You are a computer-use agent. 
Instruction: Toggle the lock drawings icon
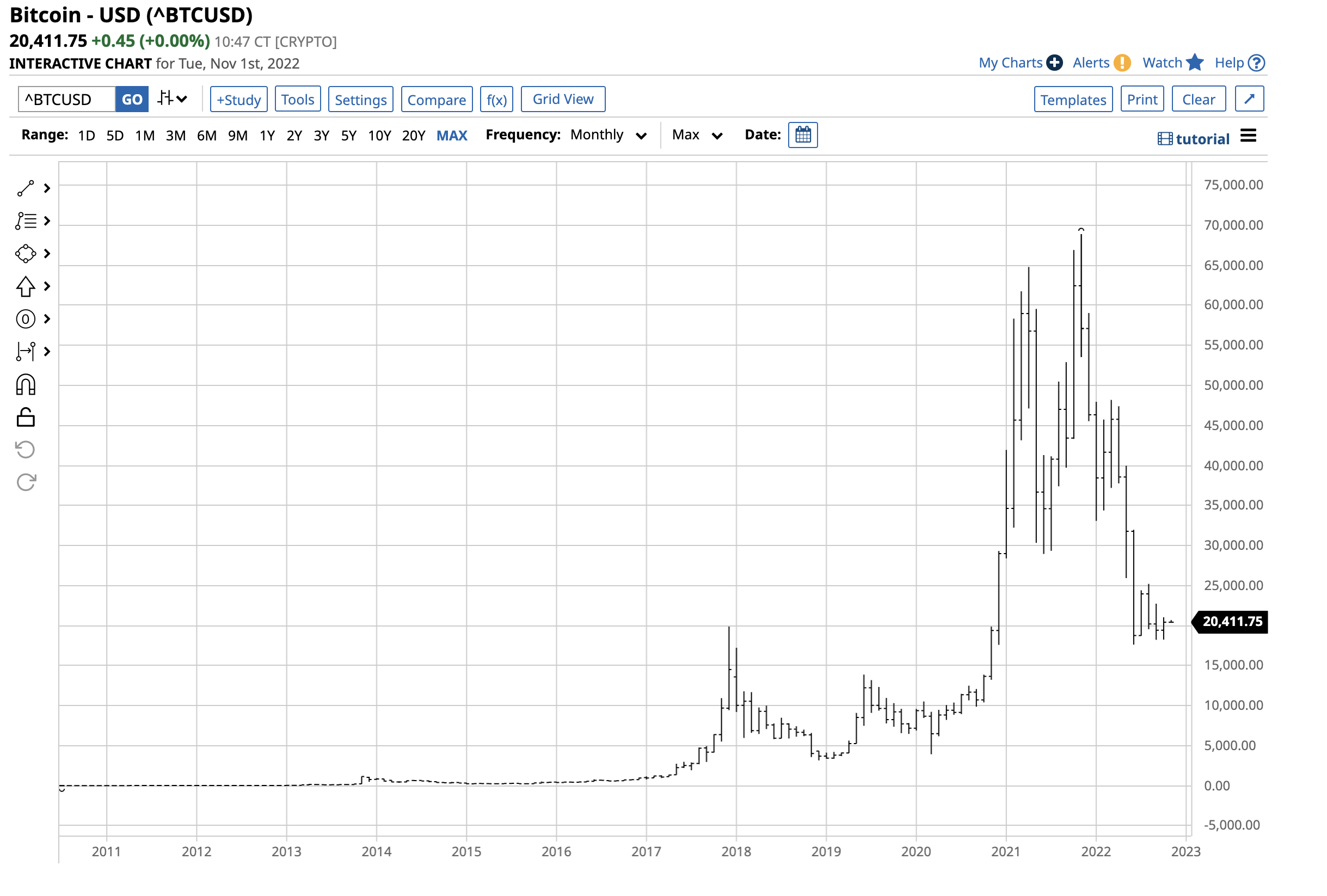click(x=26, y=418)
